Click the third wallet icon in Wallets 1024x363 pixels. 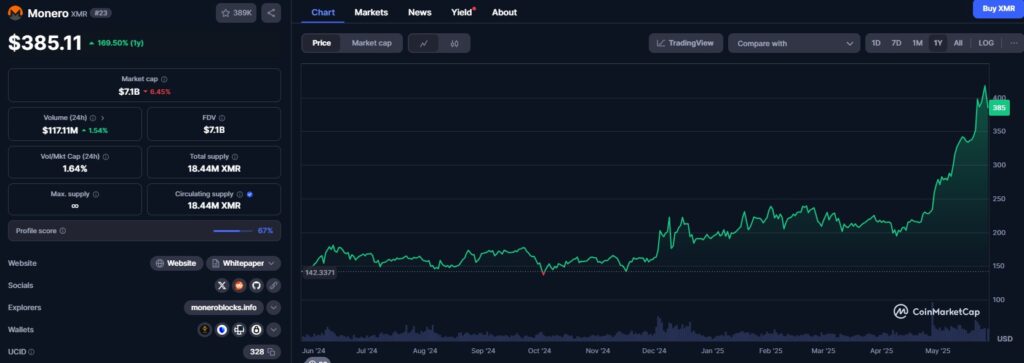click(x=239, y=330)
